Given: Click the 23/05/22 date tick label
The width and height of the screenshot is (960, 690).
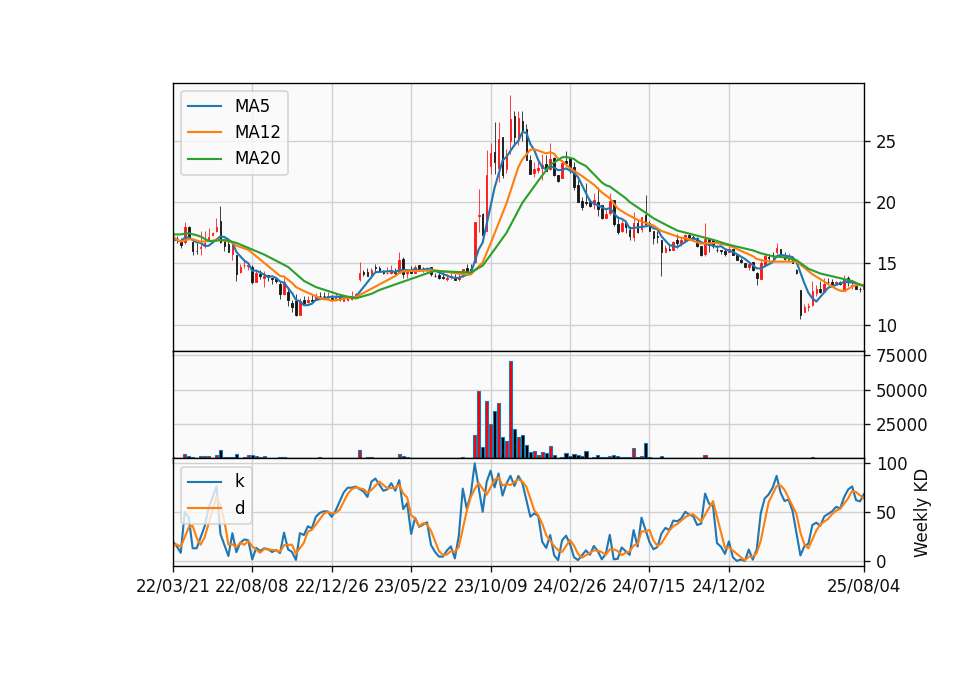Looking at the screenshot, I should [411, 587].
